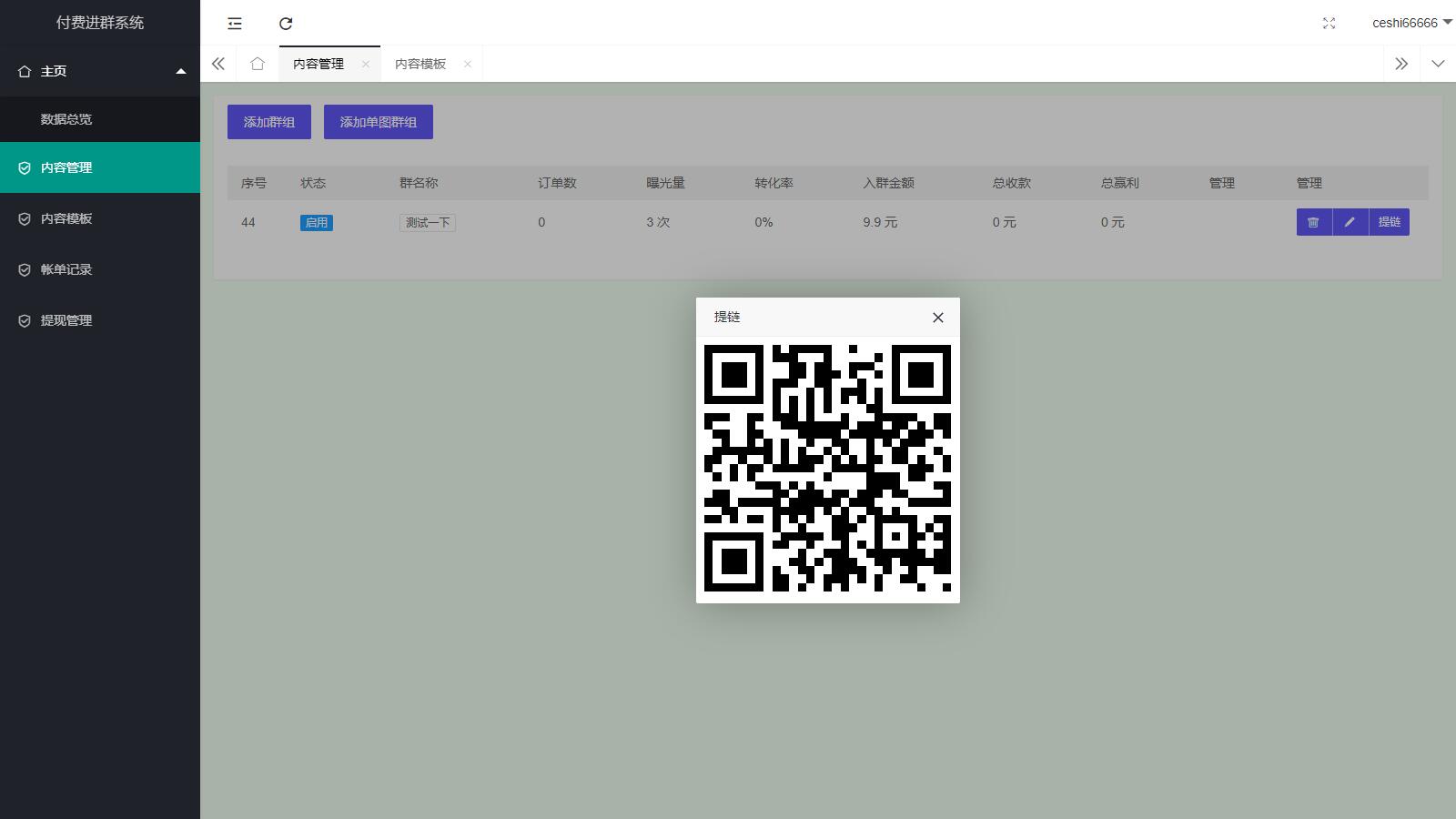Click the 3 次 exposure cell
This screenshot has height=819, width=1456.
[x=658, y=222]
